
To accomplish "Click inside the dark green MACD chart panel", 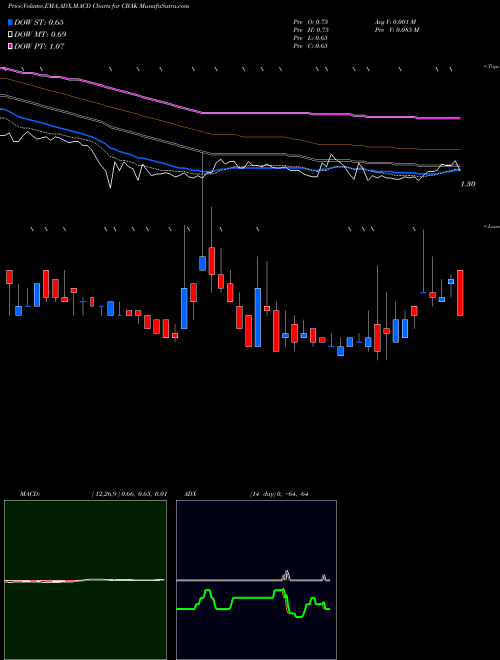I will [85, 580].
